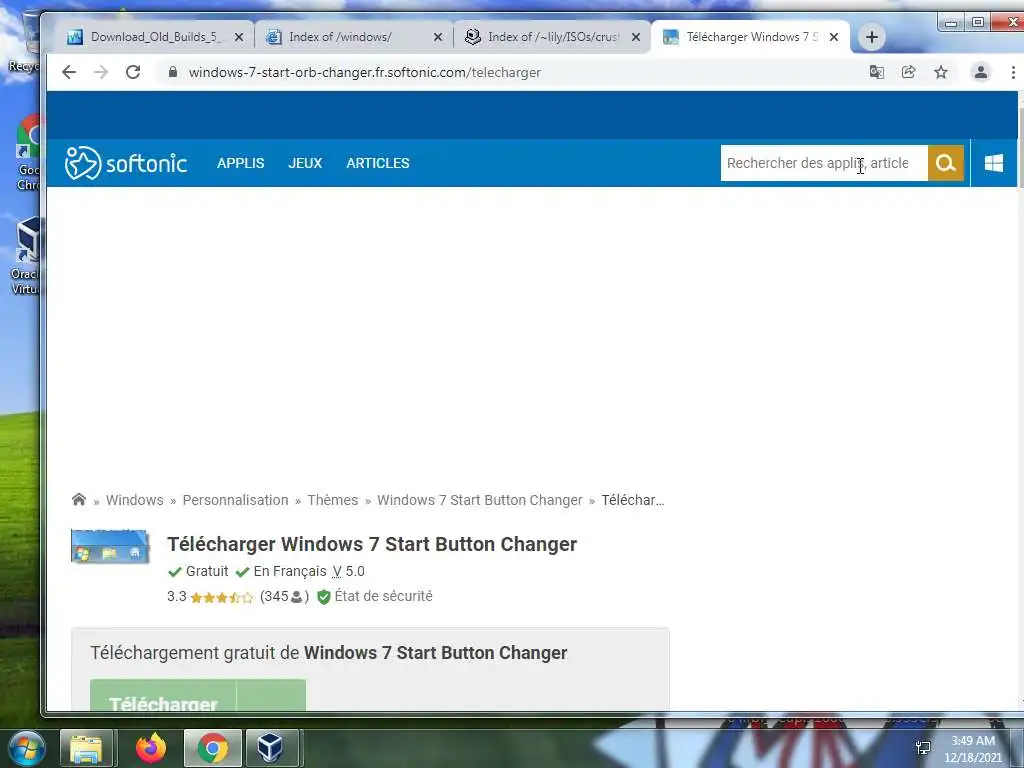Click the Windows breadcrumb link
Screen dimensions: 1024x768
(x=135, y=500)
